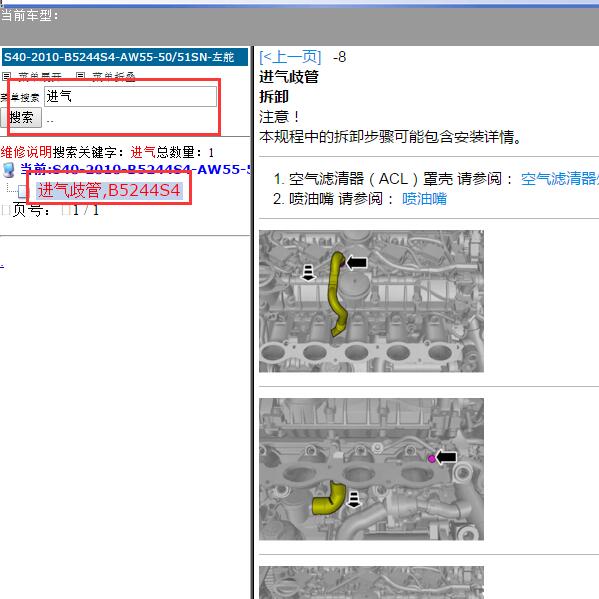Open the 喷油嘴 reference link
This screenshot has width=599, height=599.
(424, 199)
